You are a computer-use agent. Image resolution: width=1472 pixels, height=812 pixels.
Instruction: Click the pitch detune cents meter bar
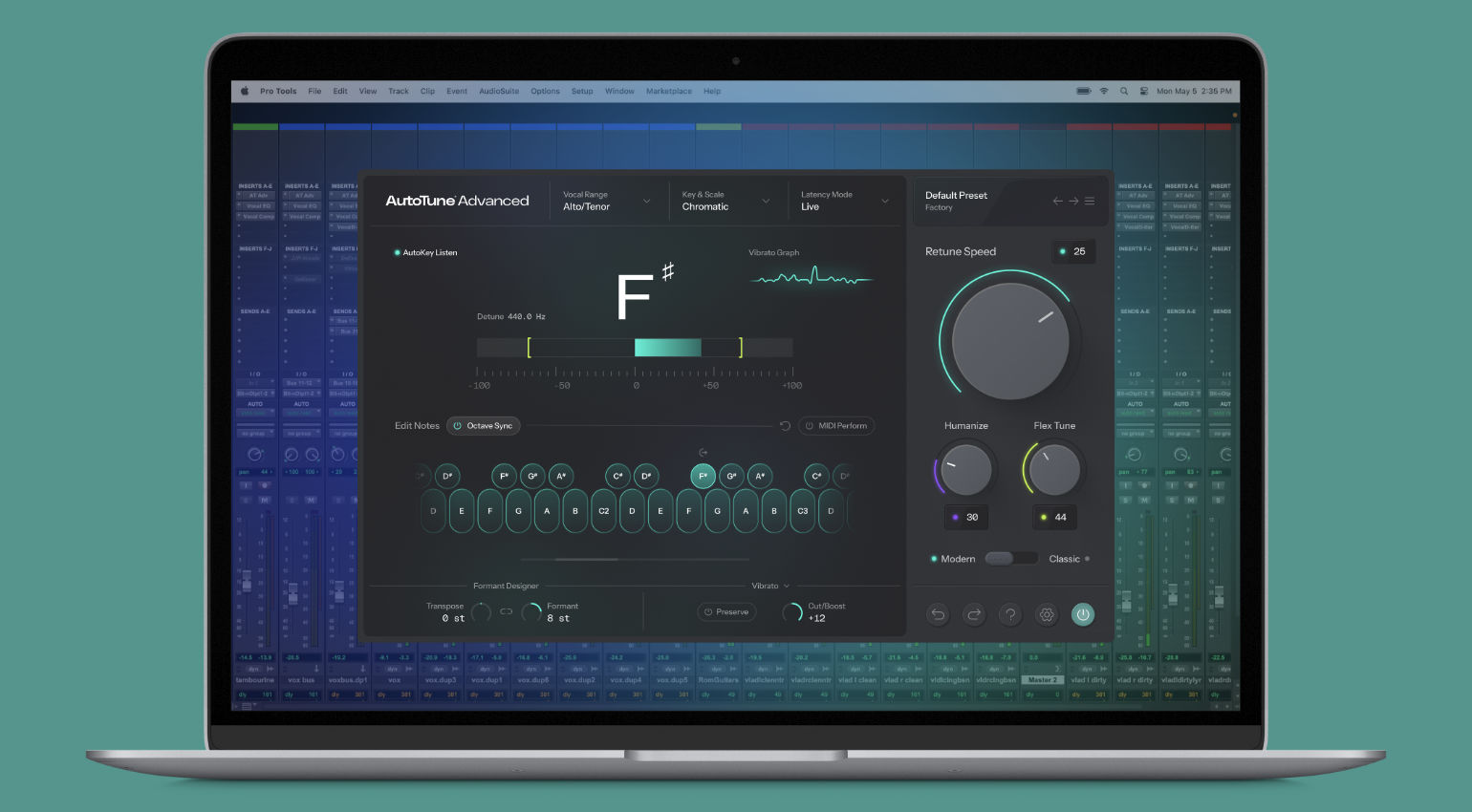(635, 348)
